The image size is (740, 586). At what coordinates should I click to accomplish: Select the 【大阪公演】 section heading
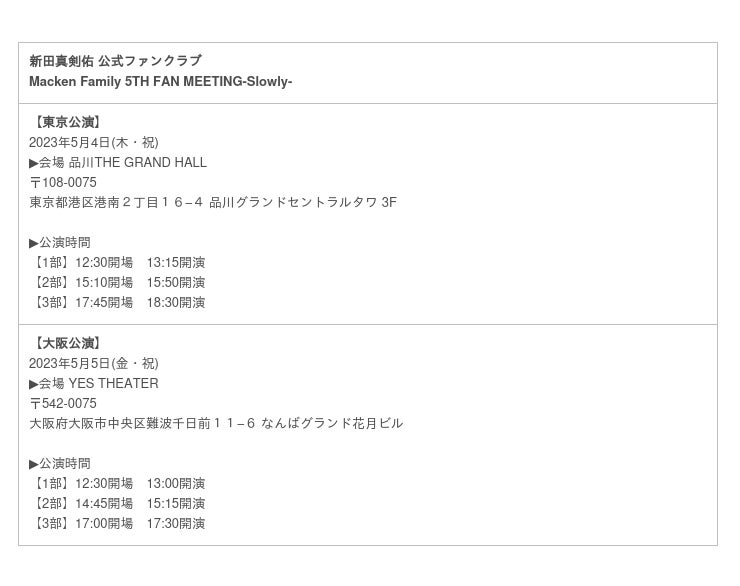67,343
